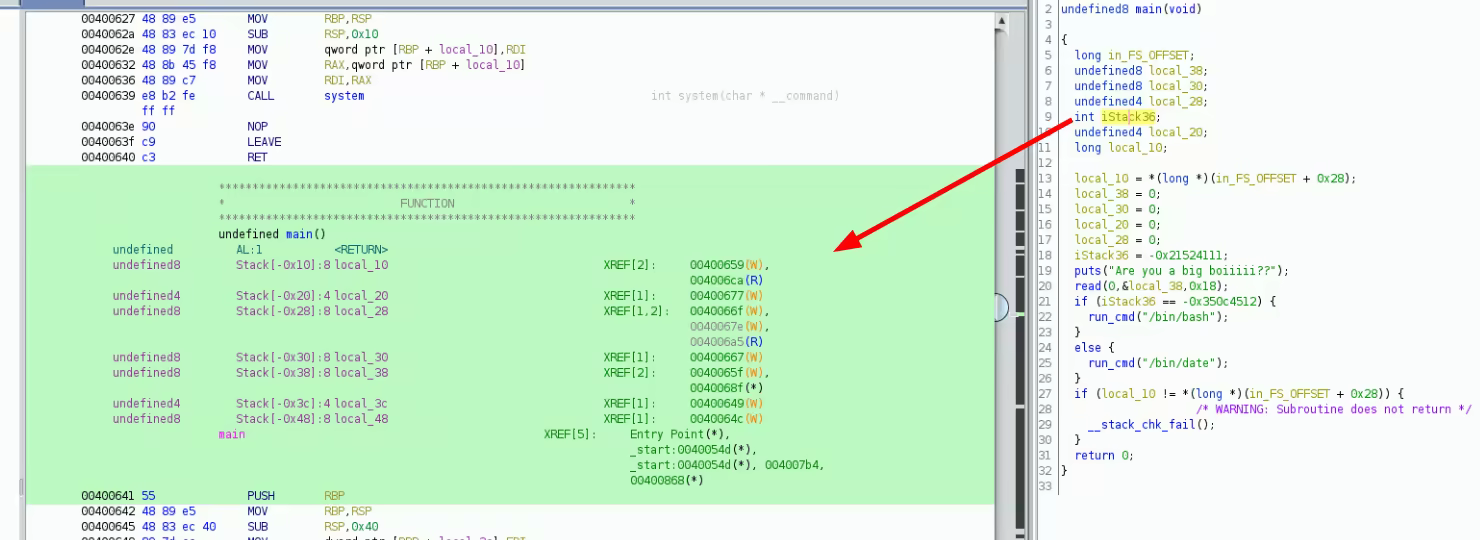This screenshot has width=1480, height=540.
Task: Select the puts function call in decompiler
Action: pyautogui.click(x=1088, y=271)
